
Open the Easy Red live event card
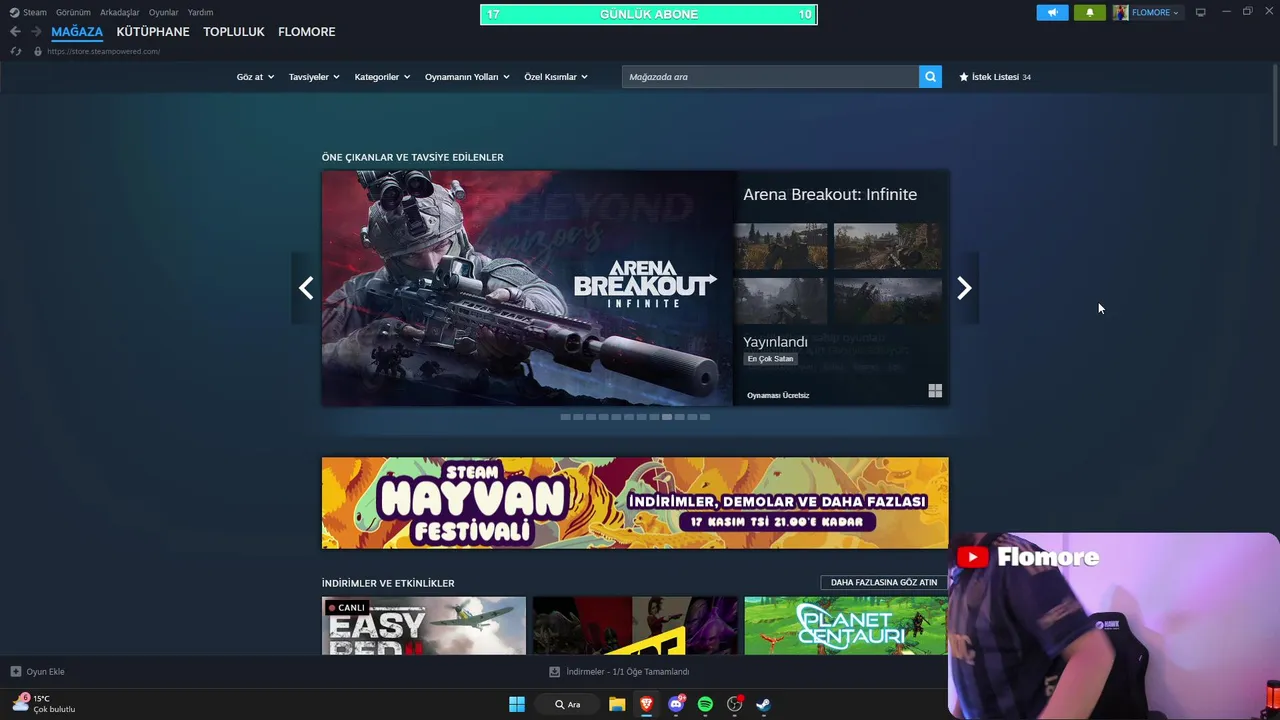[424, 626]
